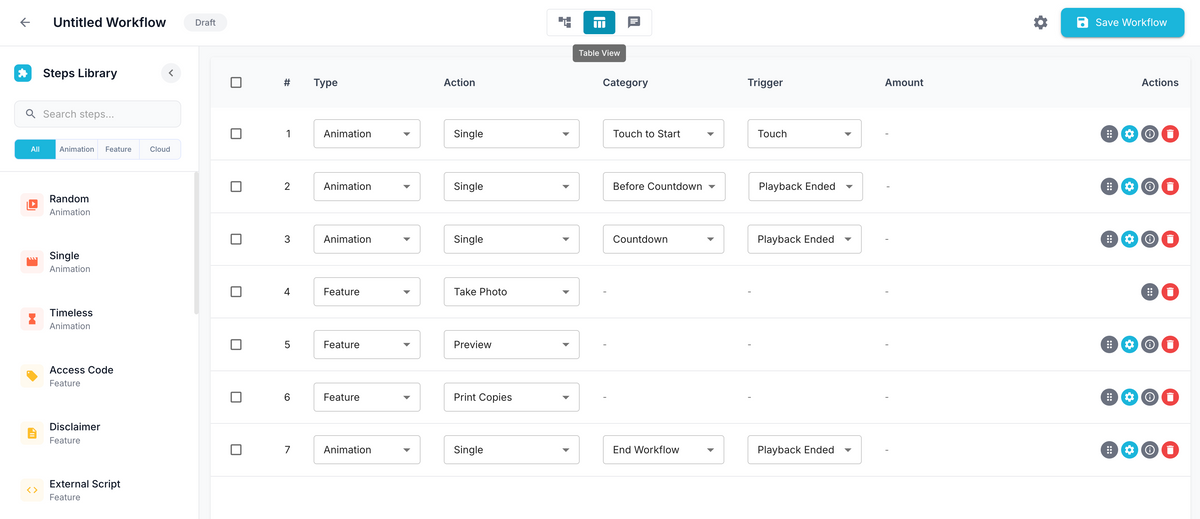Screen dimensions: 1200x519
Task: Collapse the Steps Library panel
Action: (x=171, y=73)
